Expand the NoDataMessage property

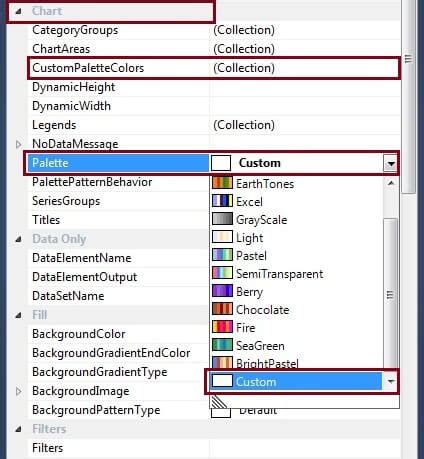[x=19, y=144]
